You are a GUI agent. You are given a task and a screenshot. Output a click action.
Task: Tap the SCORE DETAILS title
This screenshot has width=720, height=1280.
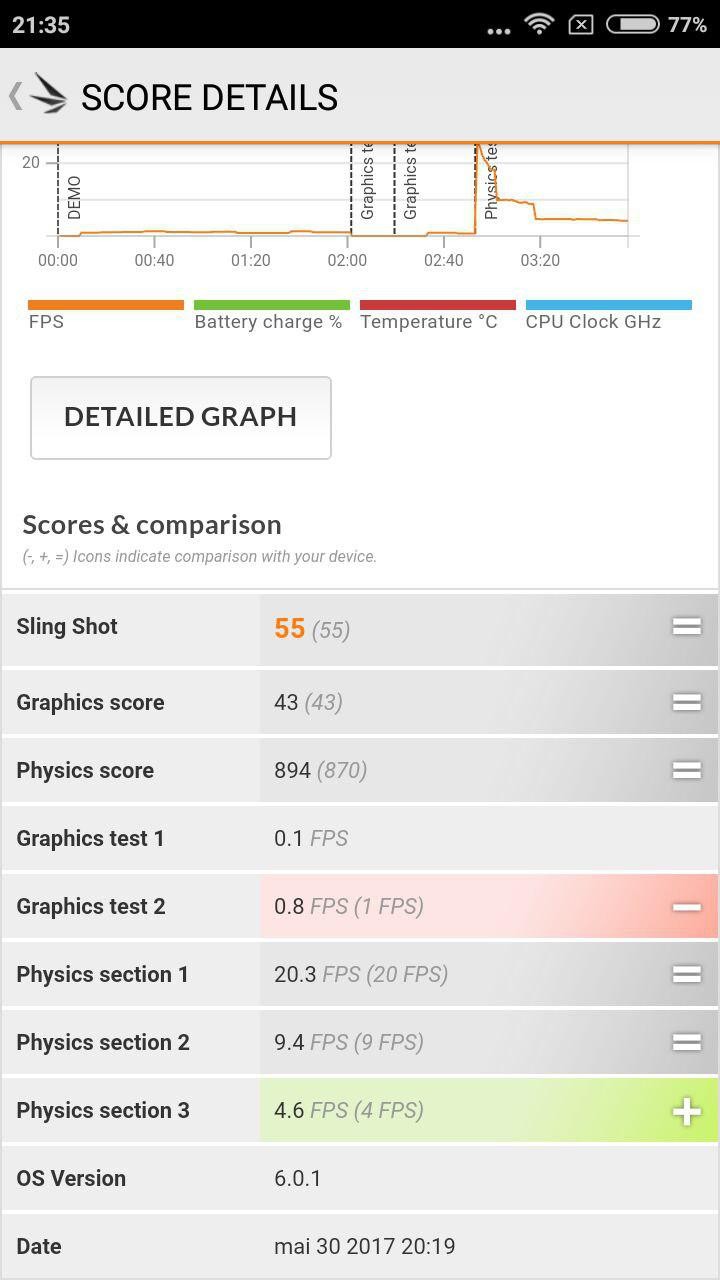209,97
